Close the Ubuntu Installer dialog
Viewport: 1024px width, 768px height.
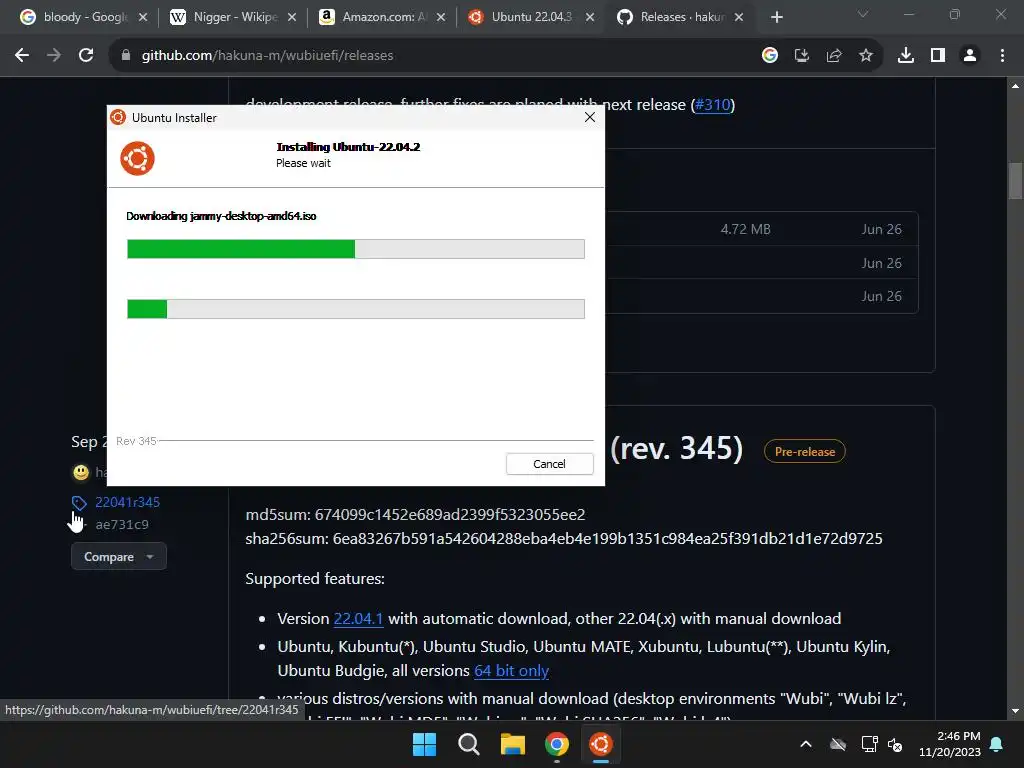590,117
